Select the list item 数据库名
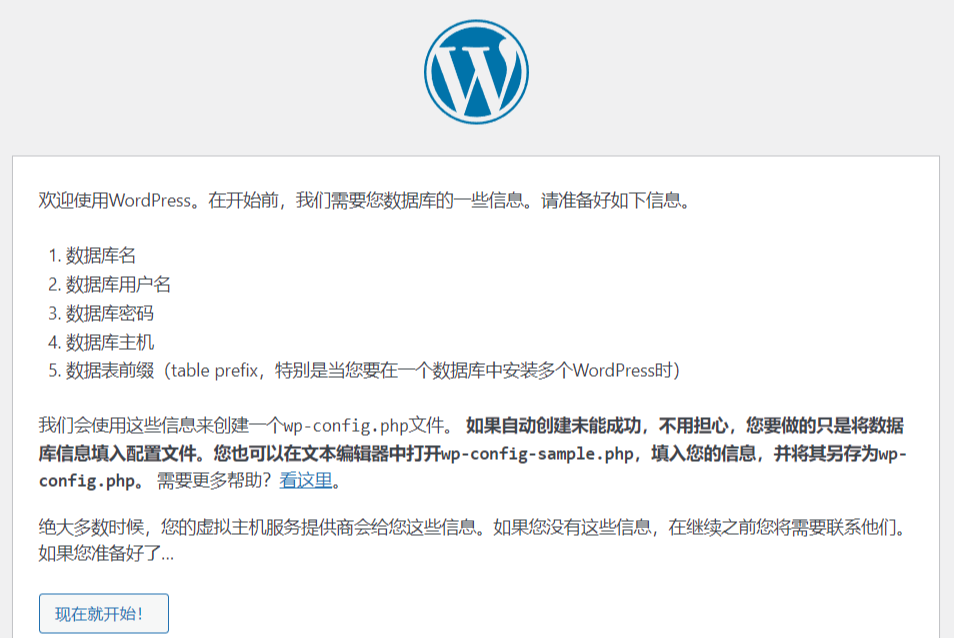The image size is (954, 638). point(100,255)
